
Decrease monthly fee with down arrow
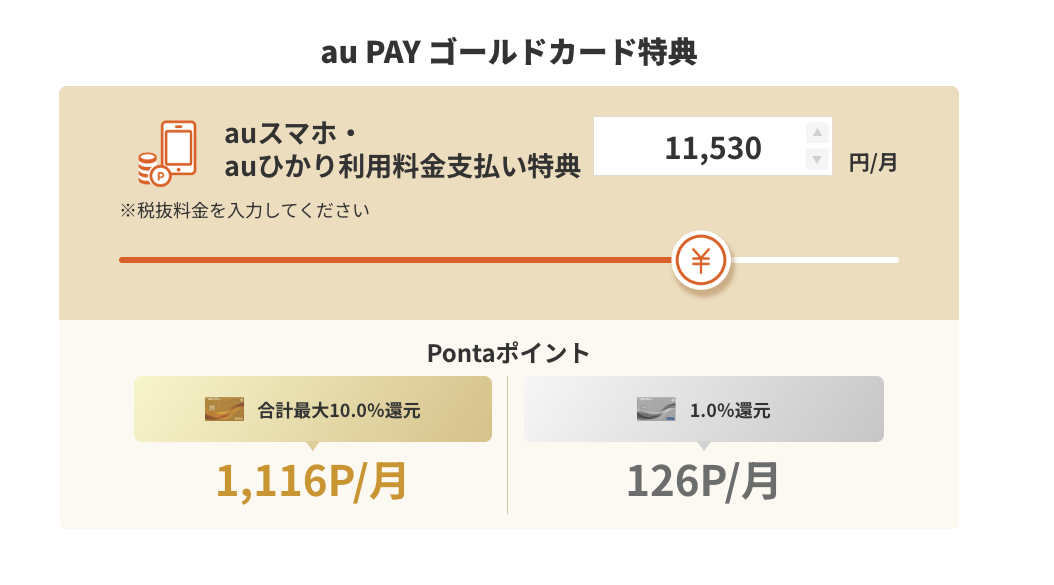[817, 160]
